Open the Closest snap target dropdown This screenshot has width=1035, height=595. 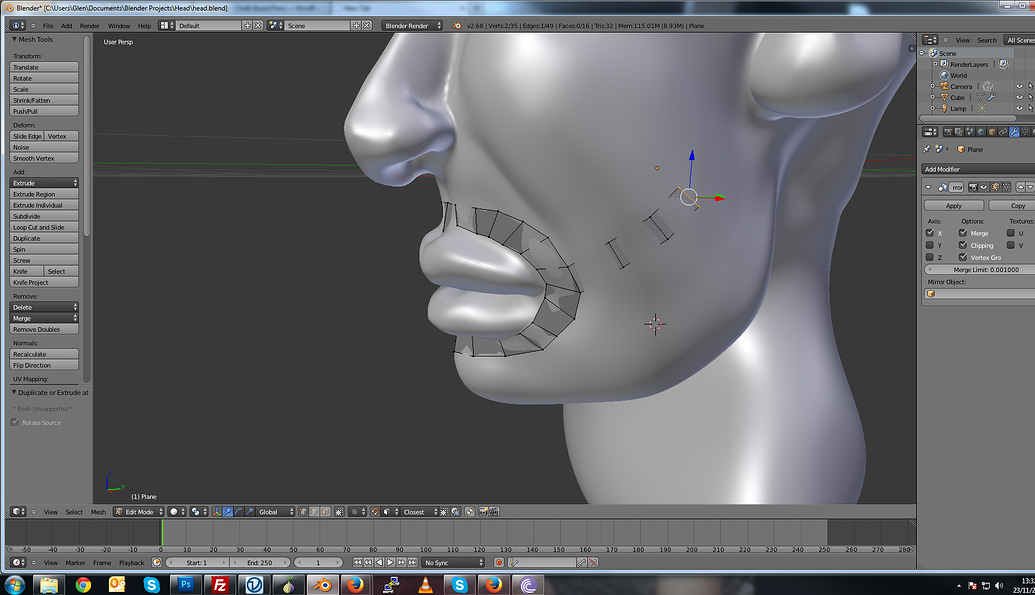pos(418,512)
